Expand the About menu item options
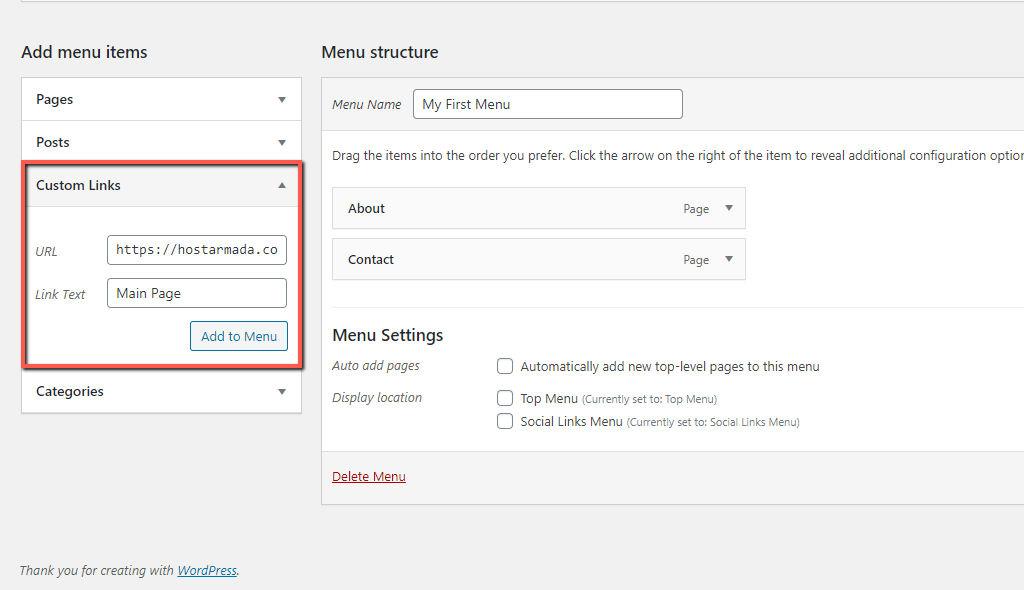Image resolution: width=1024 pixels, height=590 pixels. tap(729, 208)
